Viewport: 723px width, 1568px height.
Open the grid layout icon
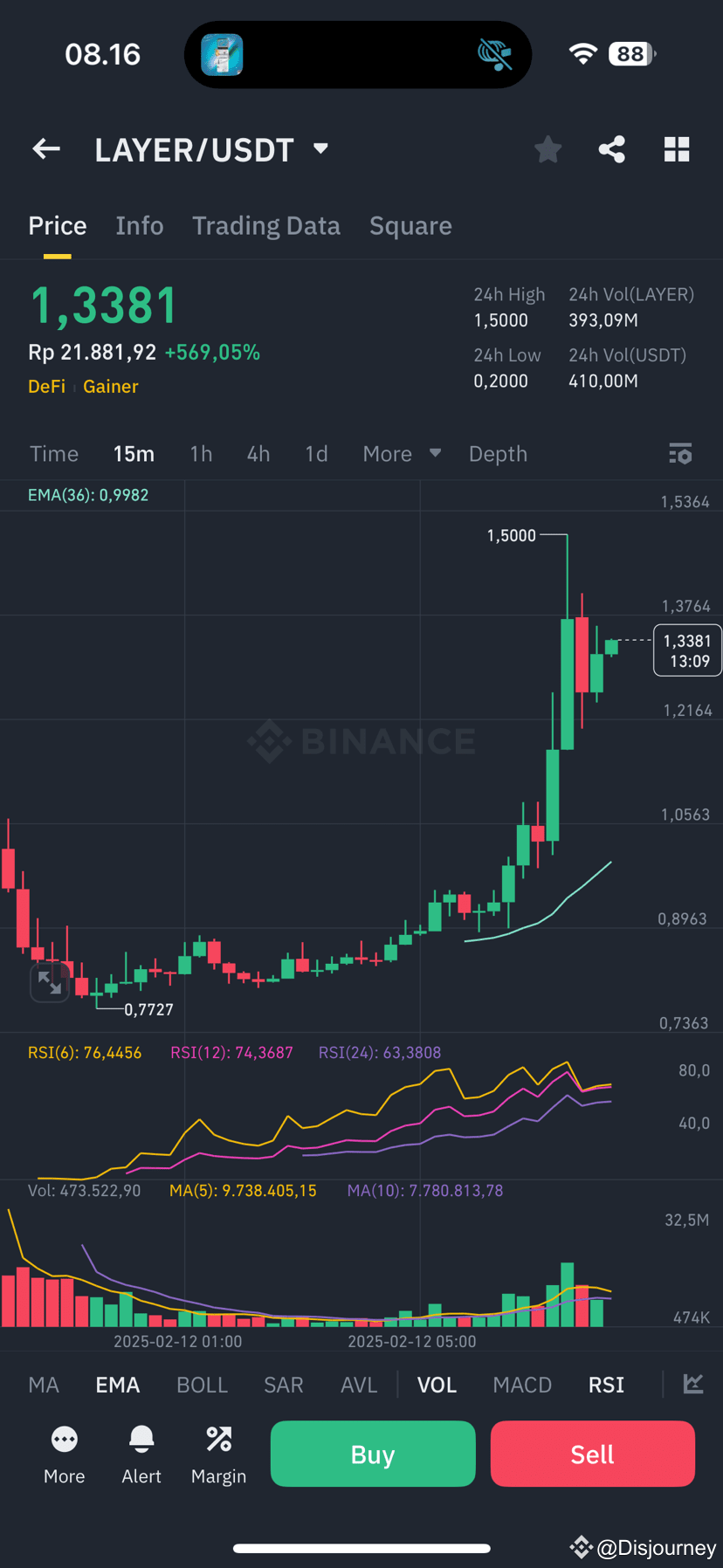tap(677, 149)
